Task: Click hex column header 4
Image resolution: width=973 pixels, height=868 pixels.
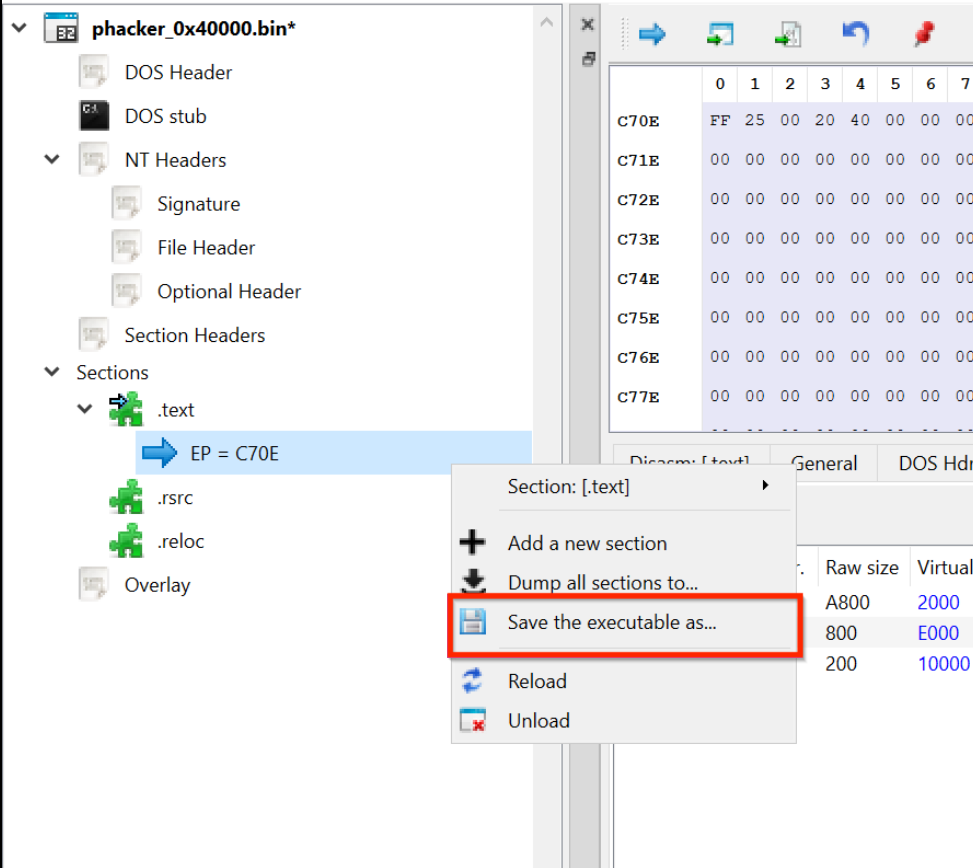Action: click(860, 83)
